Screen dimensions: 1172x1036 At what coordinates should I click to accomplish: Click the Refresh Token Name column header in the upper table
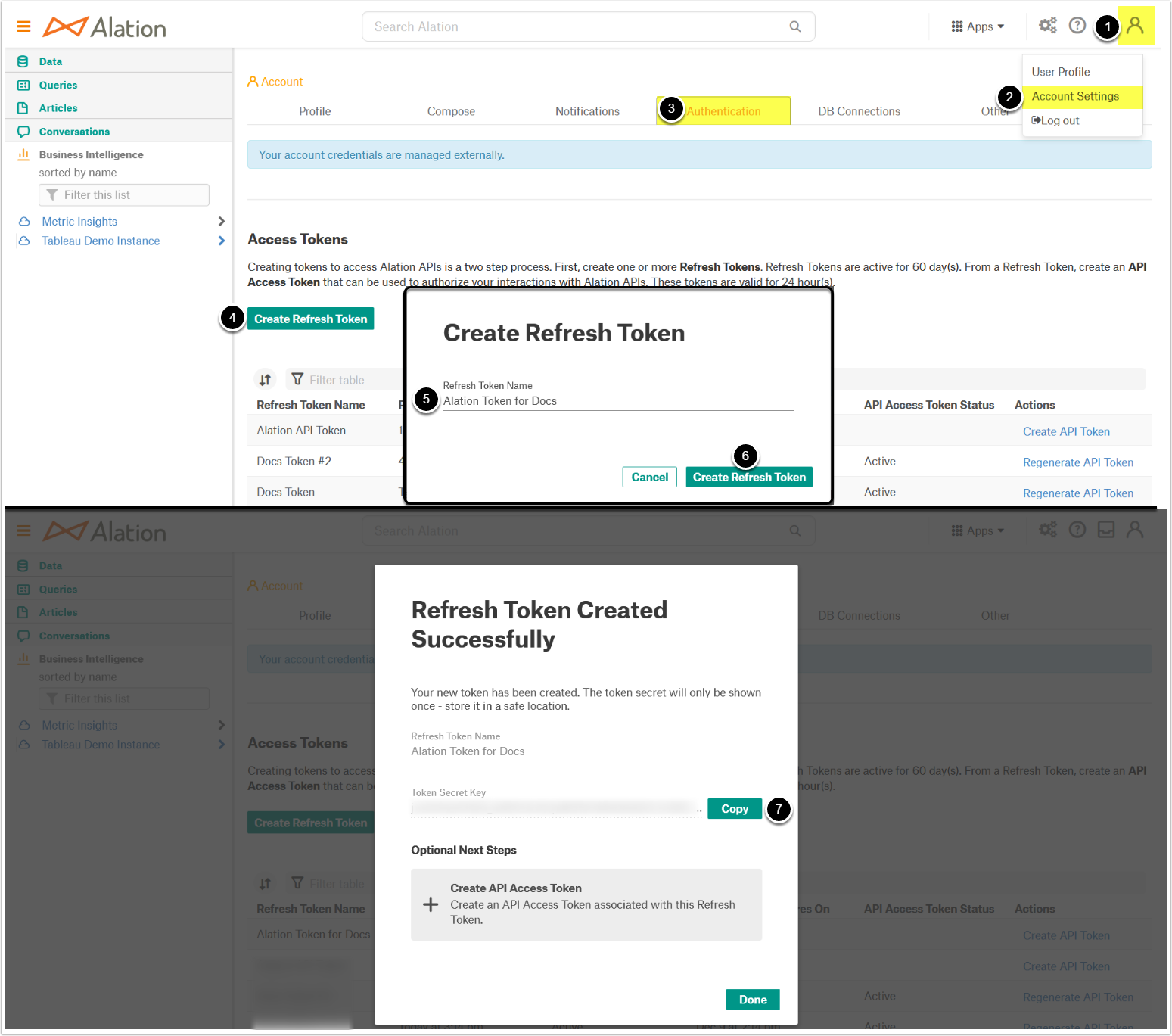coord(311,405)
